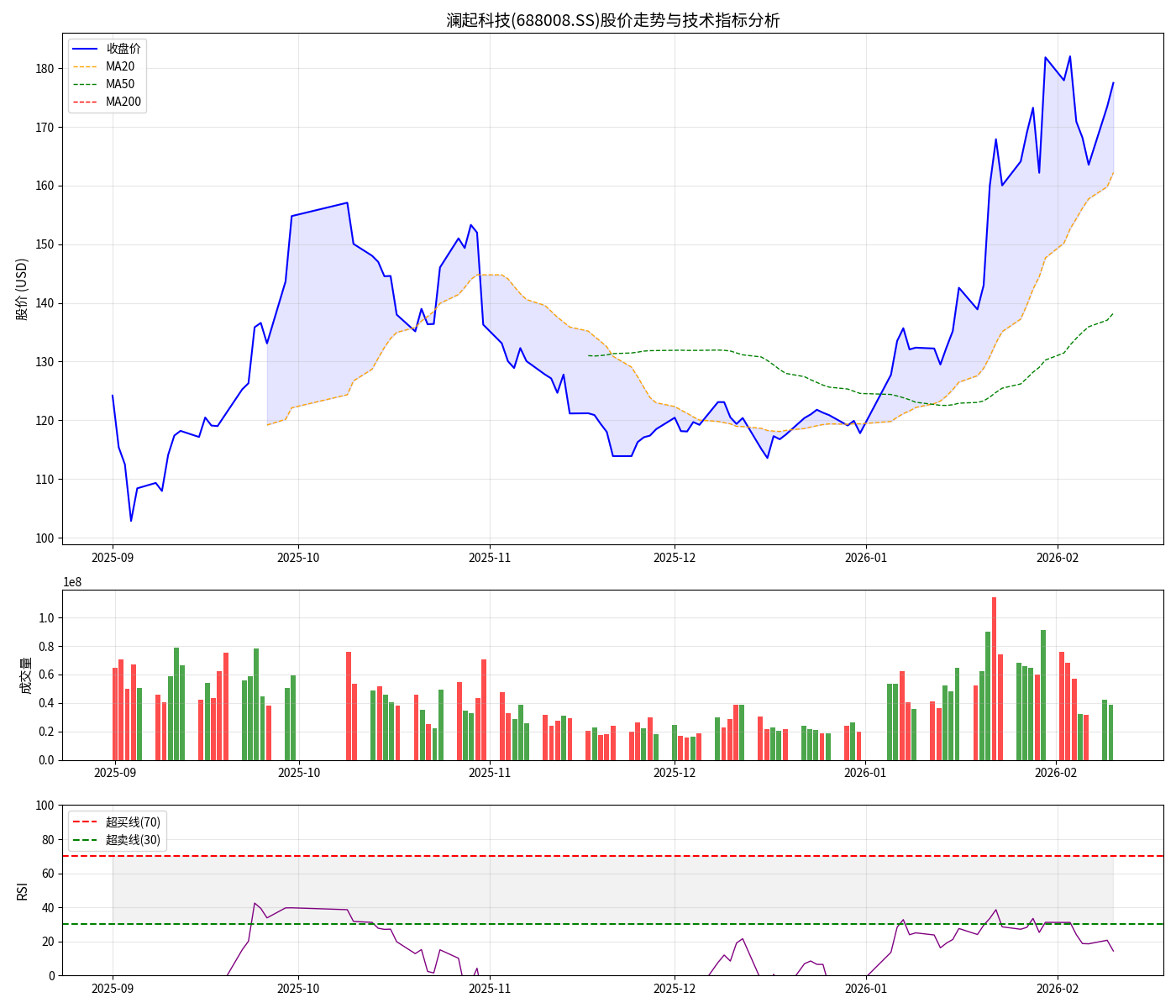The width and height of the screenshot is (1176, 1008).
Task: Click the 超买线(70) legend entry
Action: point(132,822)
